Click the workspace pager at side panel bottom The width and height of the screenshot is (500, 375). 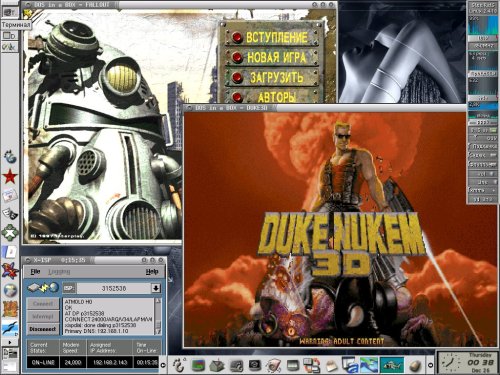click(10, 359)
